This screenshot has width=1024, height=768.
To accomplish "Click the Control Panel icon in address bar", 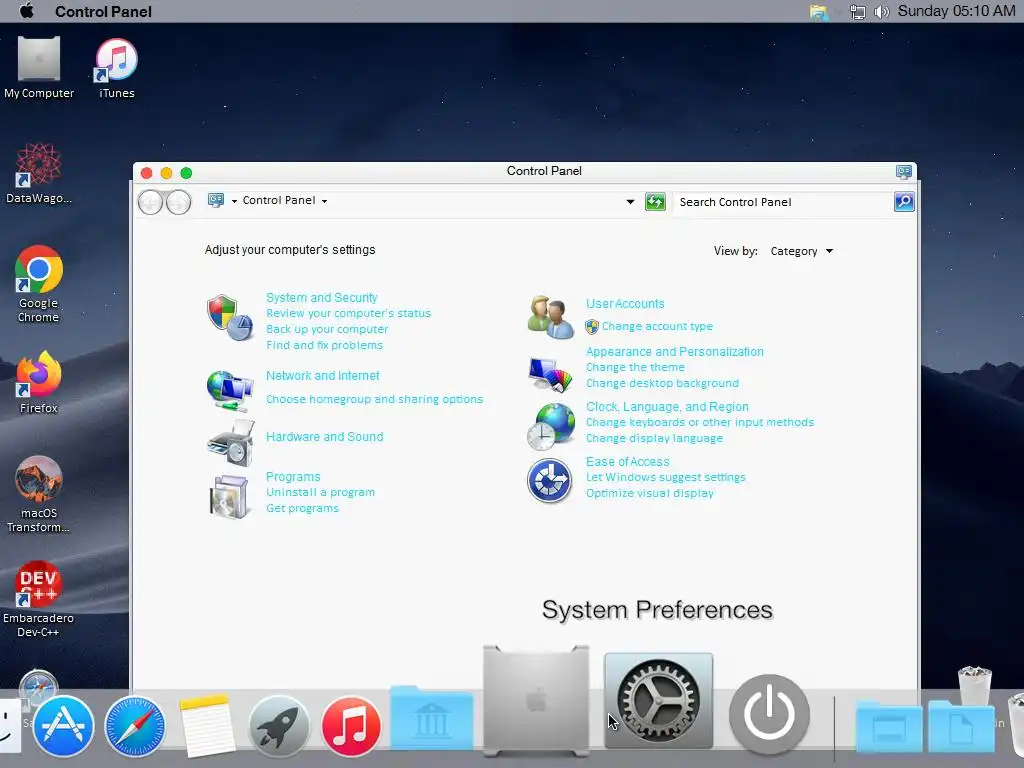I will (x=216, y=200).
